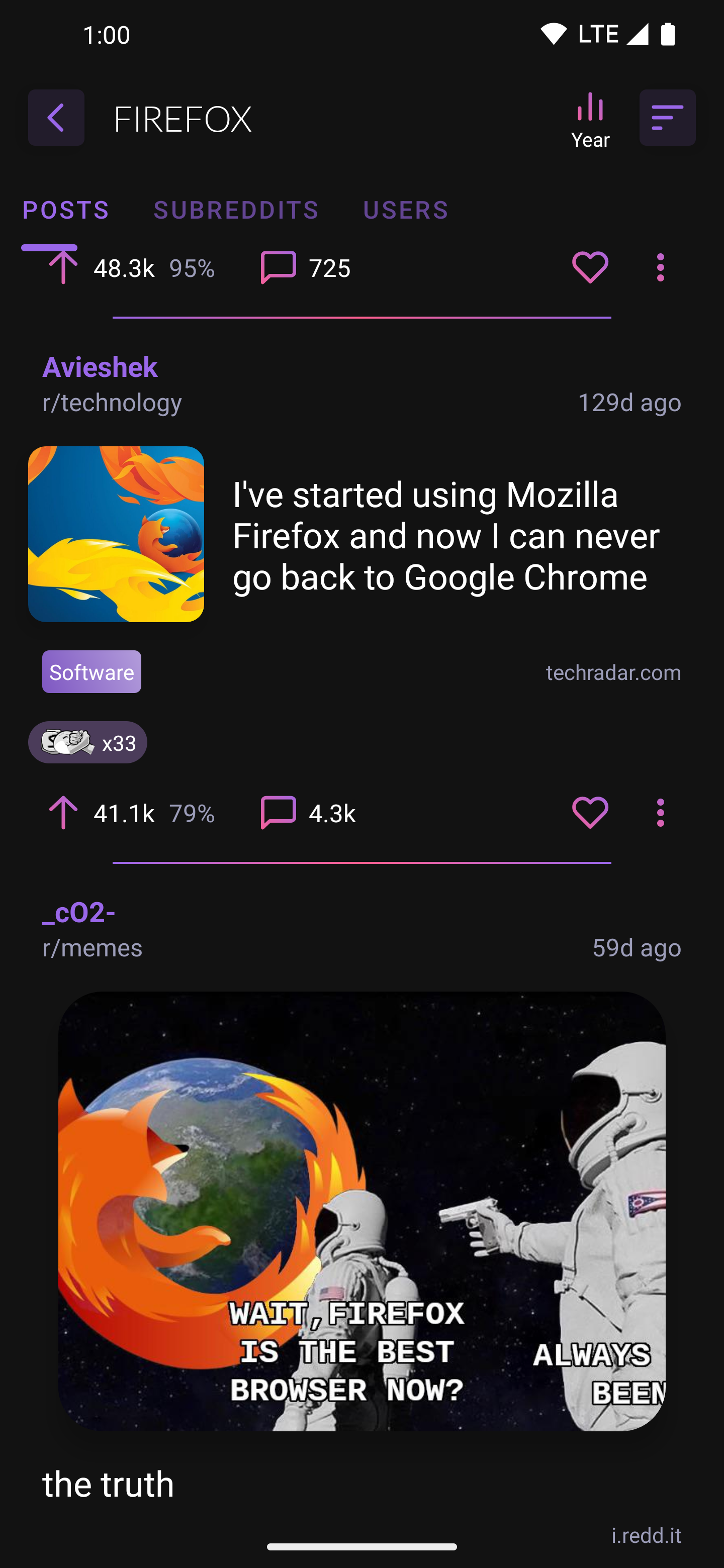Image resolution: width=724 pixels, height=1568 pixels.
Task: Open the Firefox astronaut meme image
Action: click(361, 1211)
